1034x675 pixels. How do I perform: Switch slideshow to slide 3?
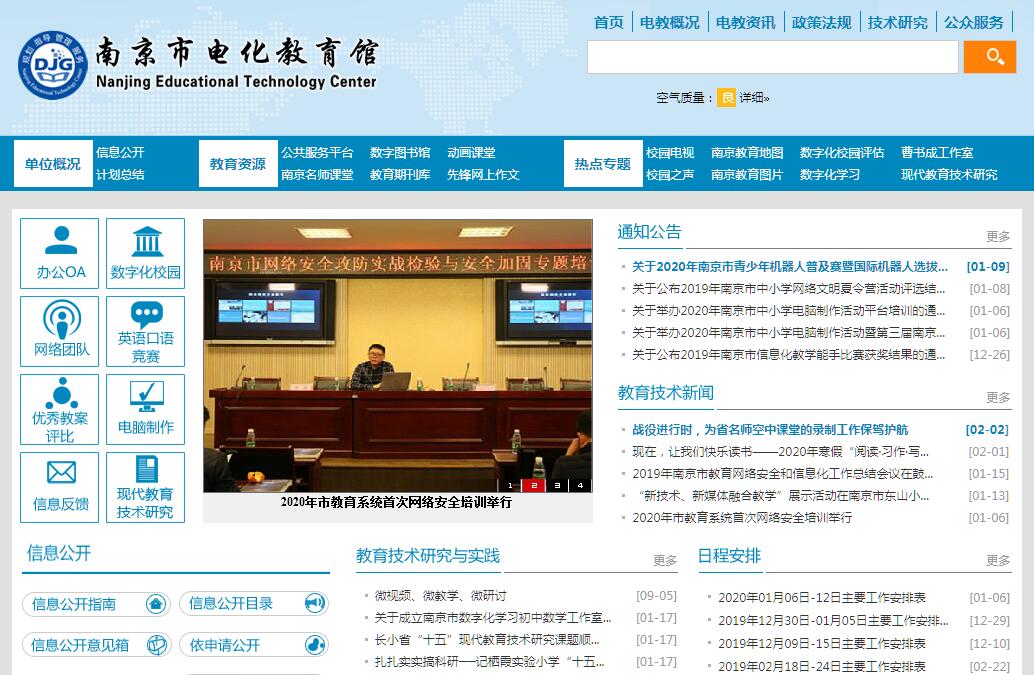click(x=557, y=486)
